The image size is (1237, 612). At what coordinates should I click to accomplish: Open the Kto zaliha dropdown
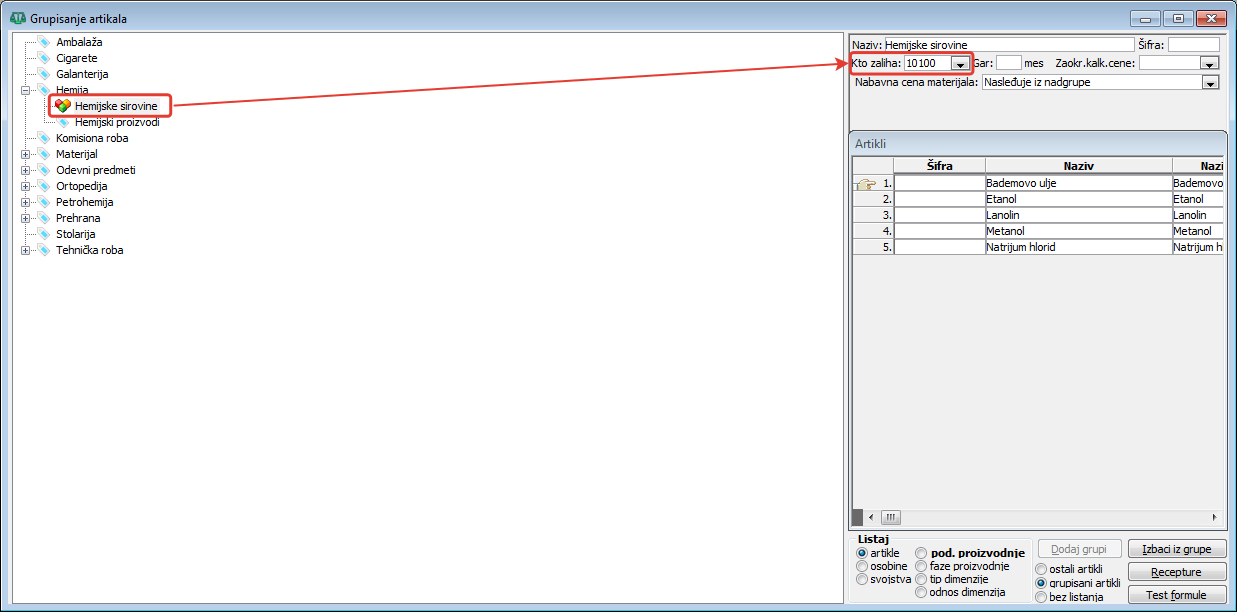tap(959, 64)
